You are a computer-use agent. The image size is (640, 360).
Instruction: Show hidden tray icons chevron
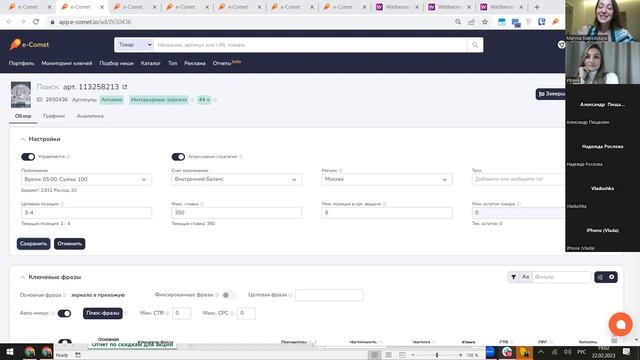tap(541, 352)
